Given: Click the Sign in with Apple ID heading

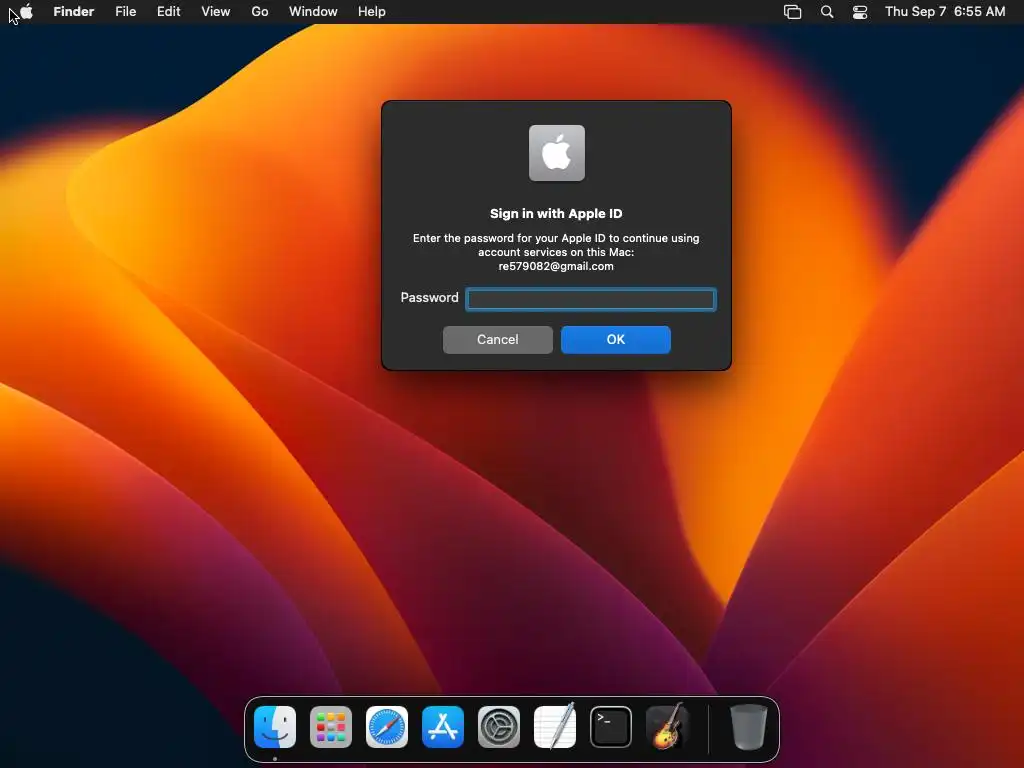Looking at the screenshot, I should [556, 214].
